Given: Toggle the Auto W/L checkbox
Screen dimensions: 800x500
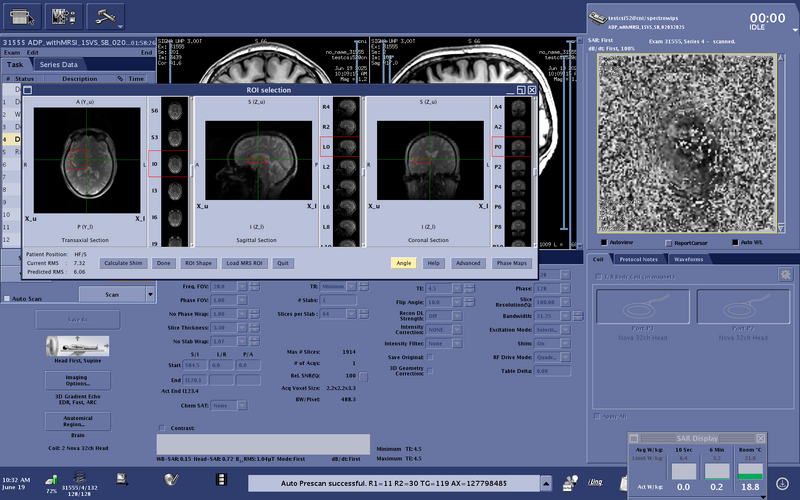Looking at the screenshot, I should click(x=735, y=242).
